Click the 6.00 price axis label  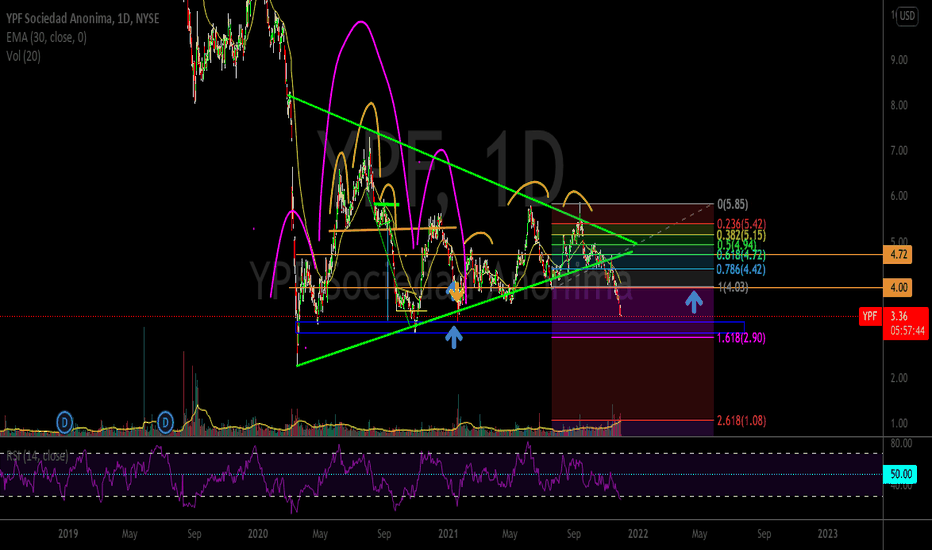tap(899, 196)
